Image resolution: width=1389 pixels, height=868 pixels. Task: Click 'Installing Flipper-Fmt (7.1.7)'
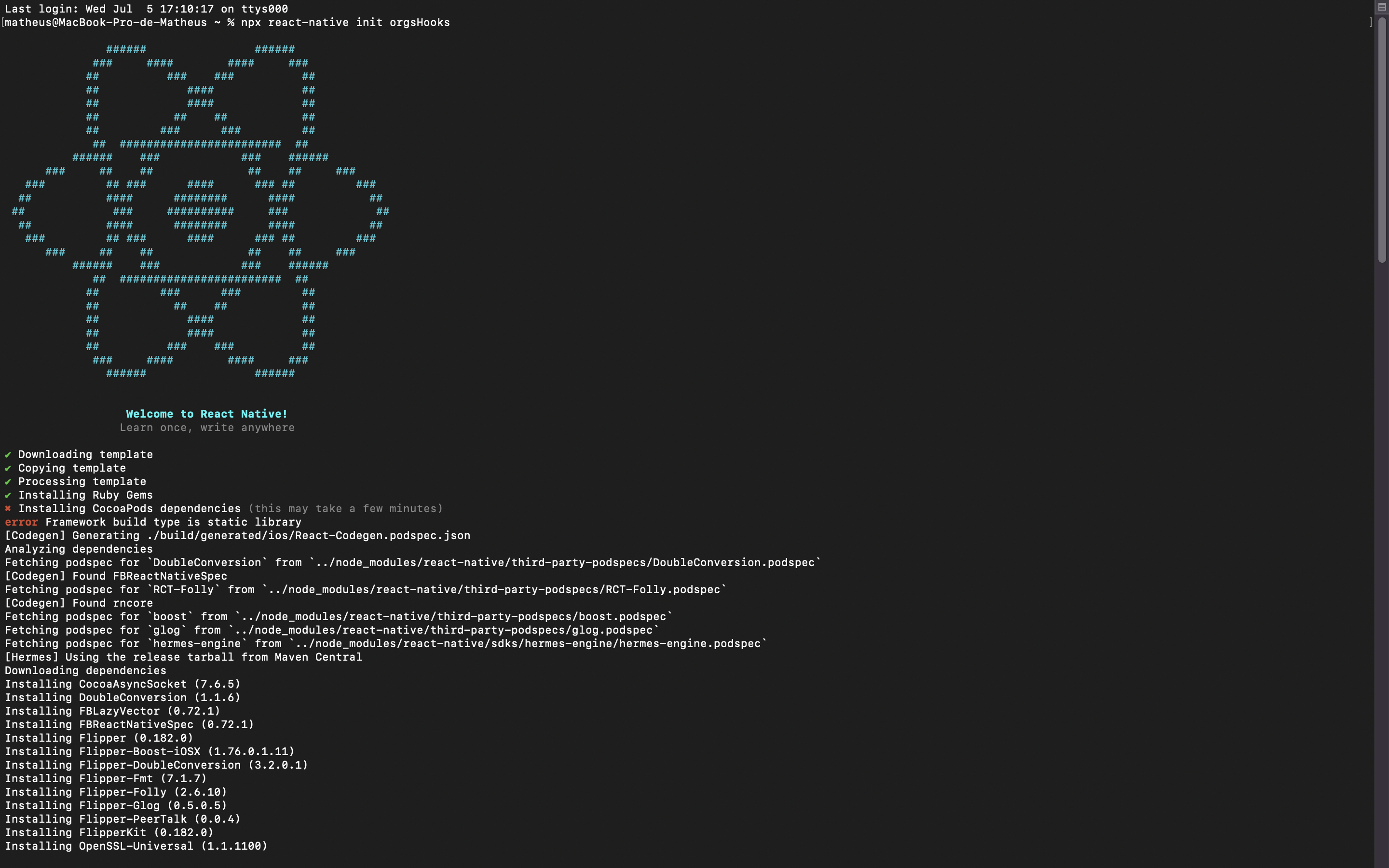(x=106, y=778)
